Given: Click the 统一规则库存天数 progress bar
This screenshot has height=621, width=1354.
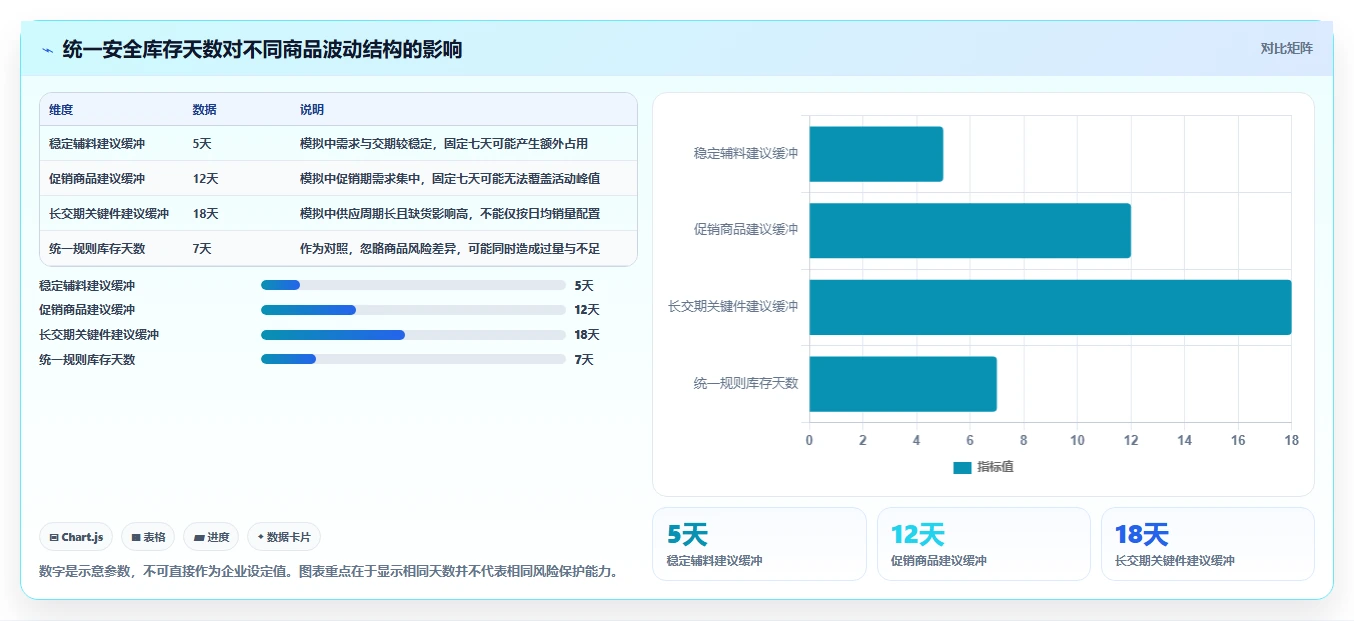Looking at the screenshot, I should click(413, 359).
